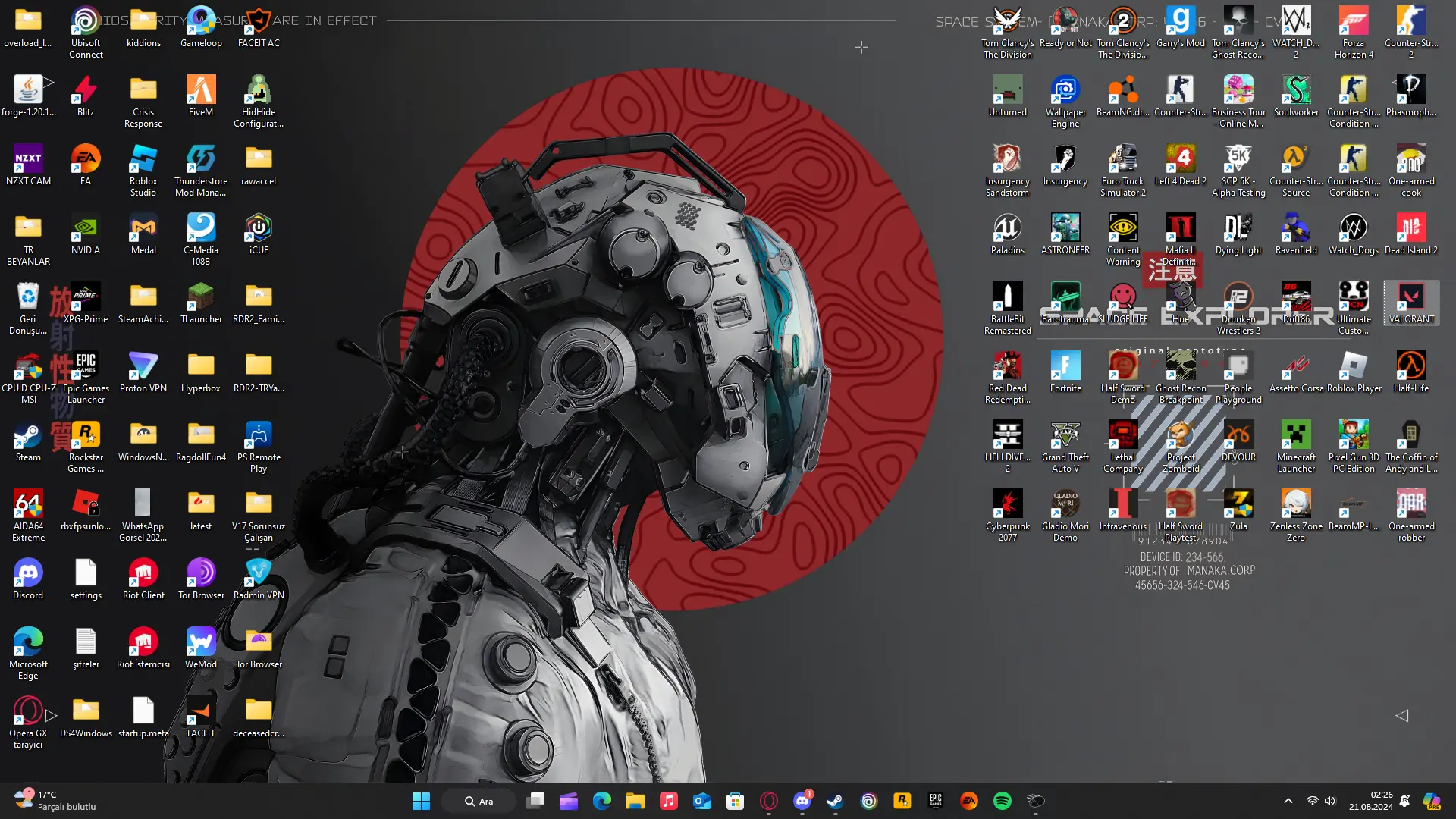Screen dimensions: 1456x819
Task: Select the Dying Light desktop shortcut
Action: [x=1238, y=234]
